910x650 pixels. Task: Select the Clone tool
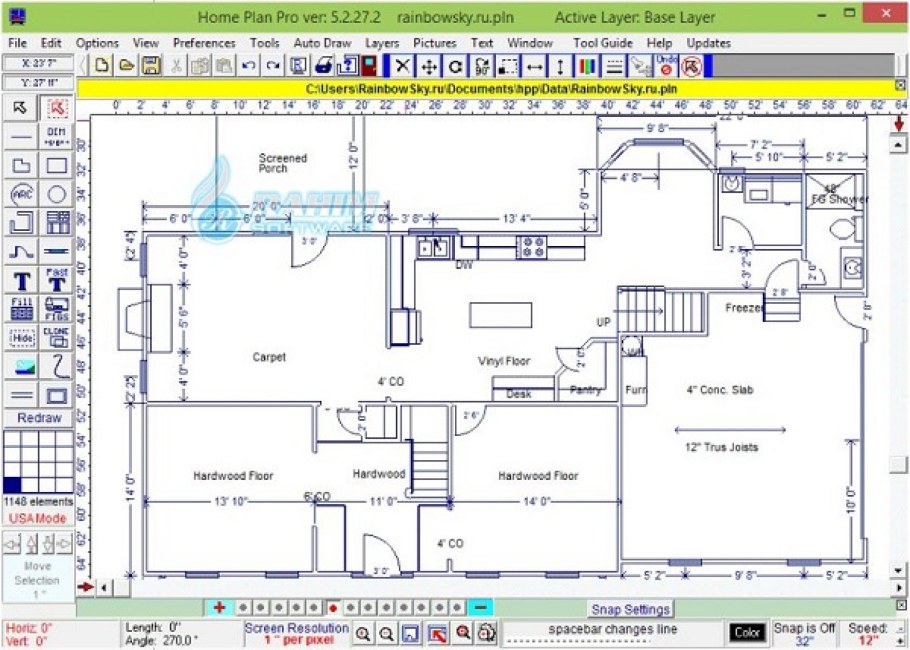tap(57, 338)
